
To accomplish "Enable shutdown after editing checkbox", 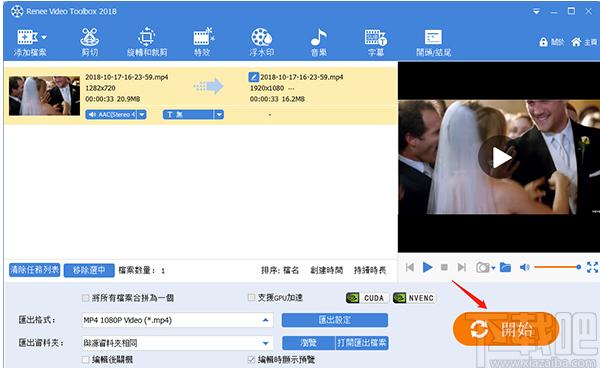I will tap(86, 360).
